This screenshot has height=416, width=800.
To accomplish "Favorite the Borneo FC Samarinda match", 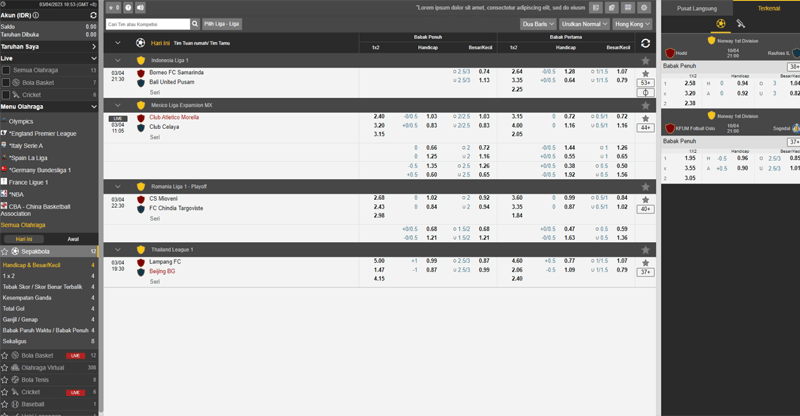I will coord(645,73).
